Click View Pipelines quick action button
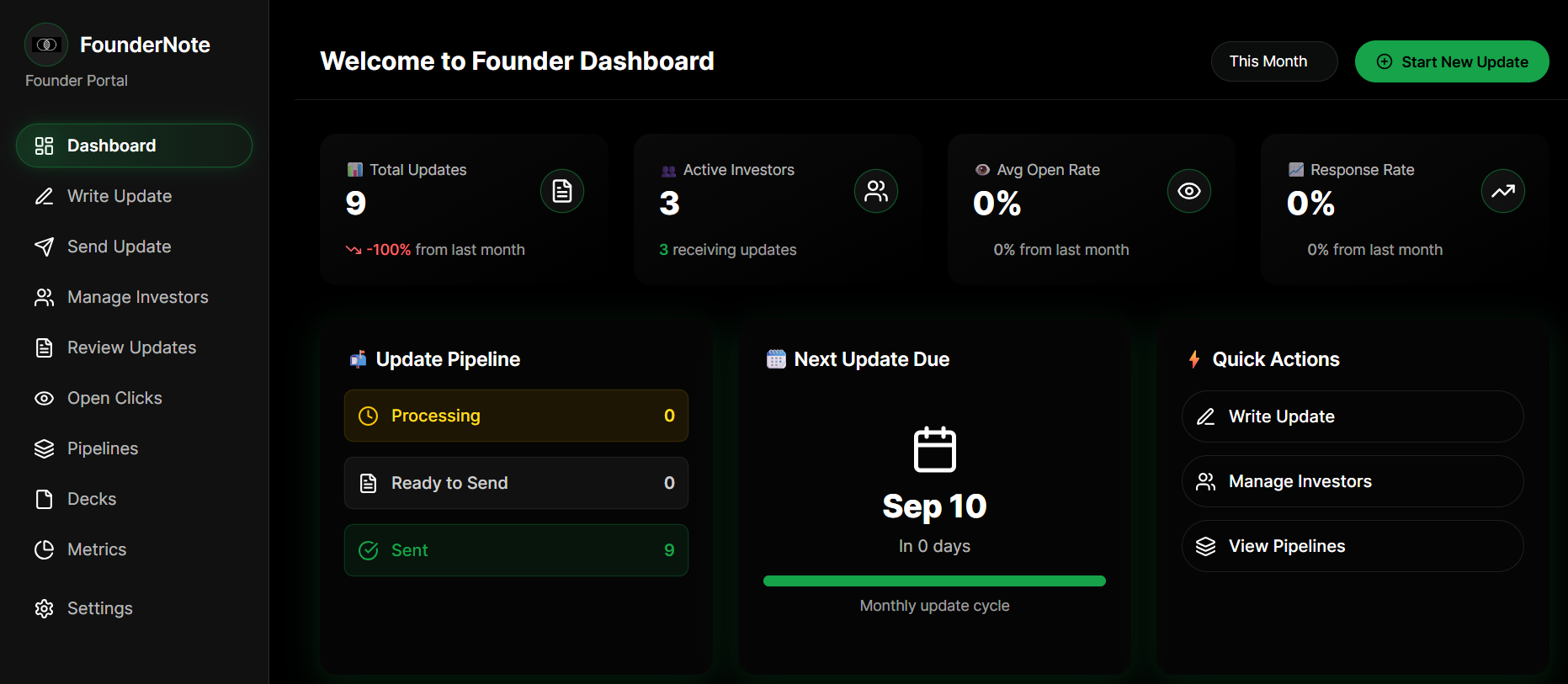 tap(1352, 546)
